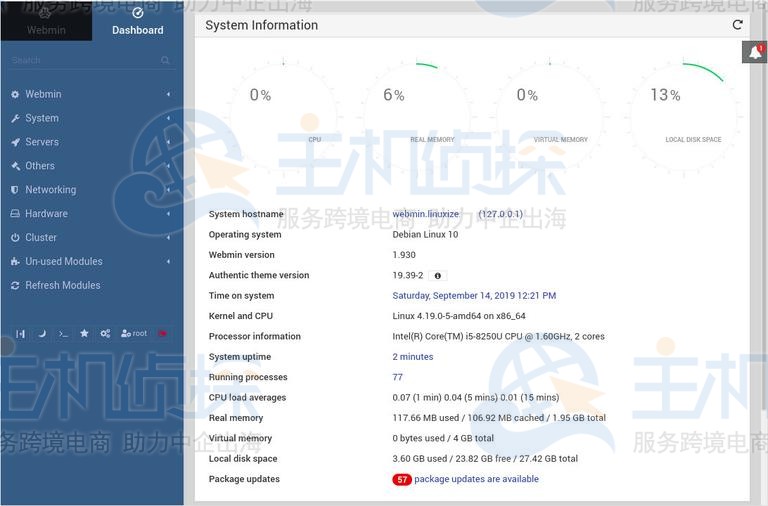
Task: Click the root user button
Action: click(134, 334)
